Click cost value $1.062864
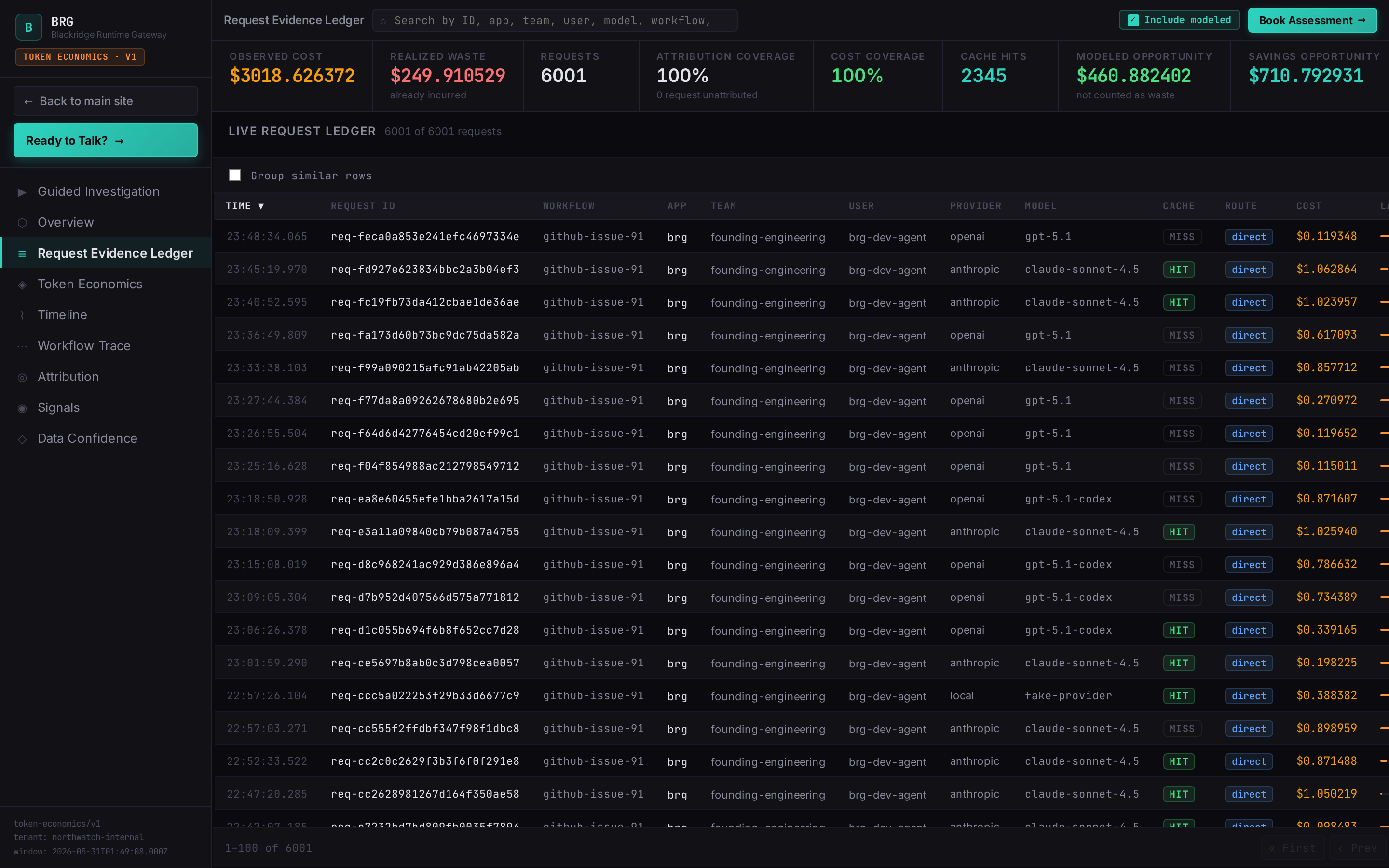The width and height of the screenshot is (1389, 868). (1326, 269)
